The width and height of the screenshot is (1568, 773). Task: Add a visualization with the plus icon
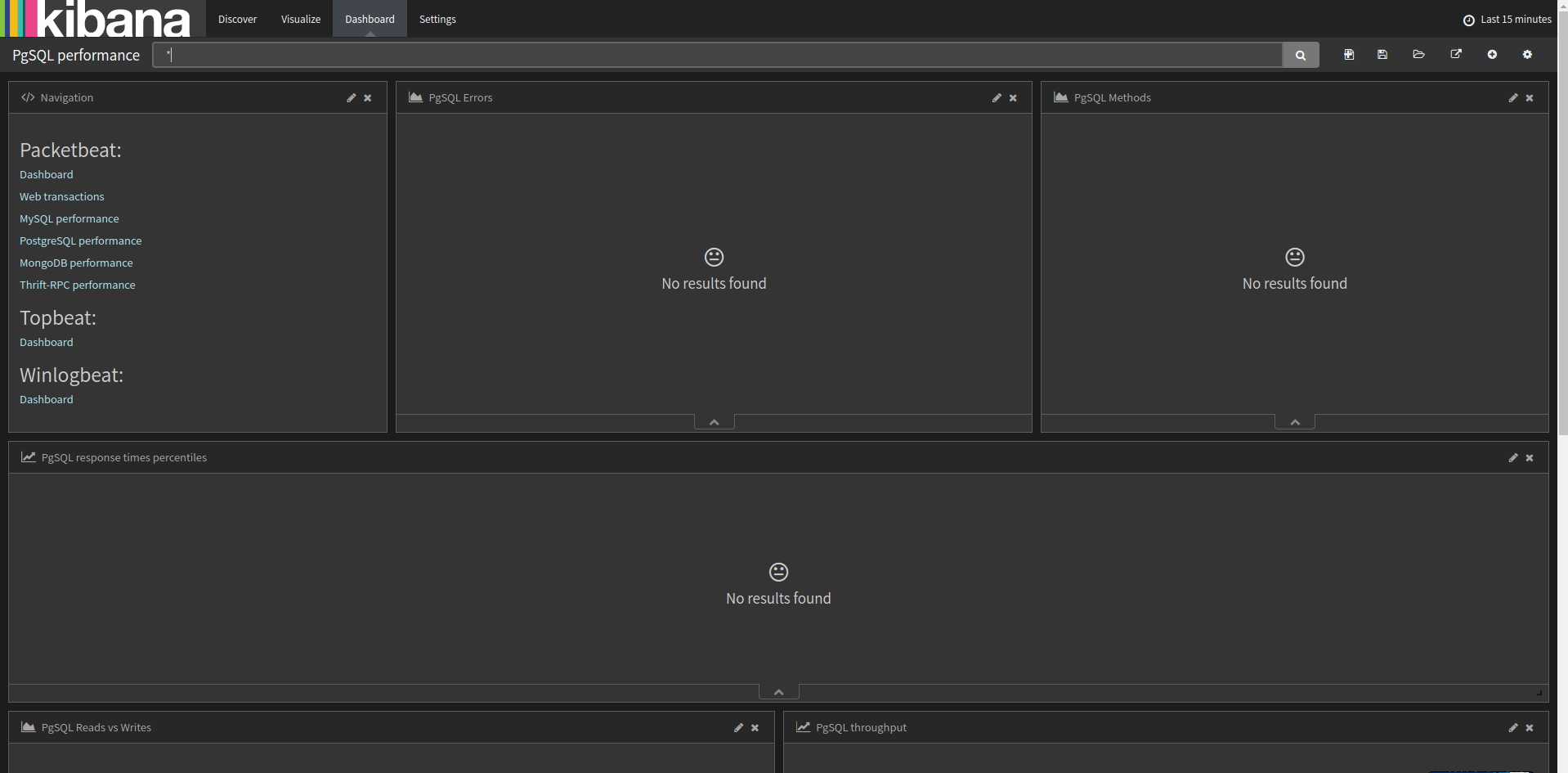point(1492,55)
